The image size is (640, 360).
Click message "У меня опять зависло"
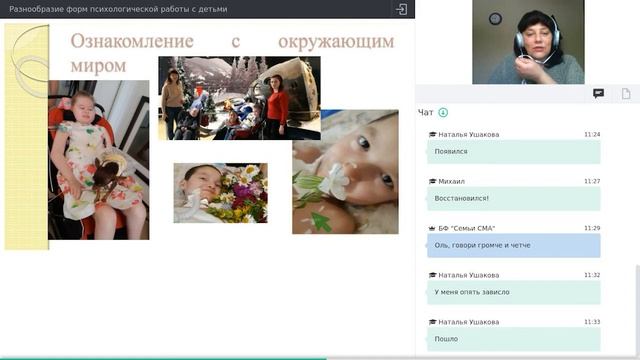tap(513, 292)
